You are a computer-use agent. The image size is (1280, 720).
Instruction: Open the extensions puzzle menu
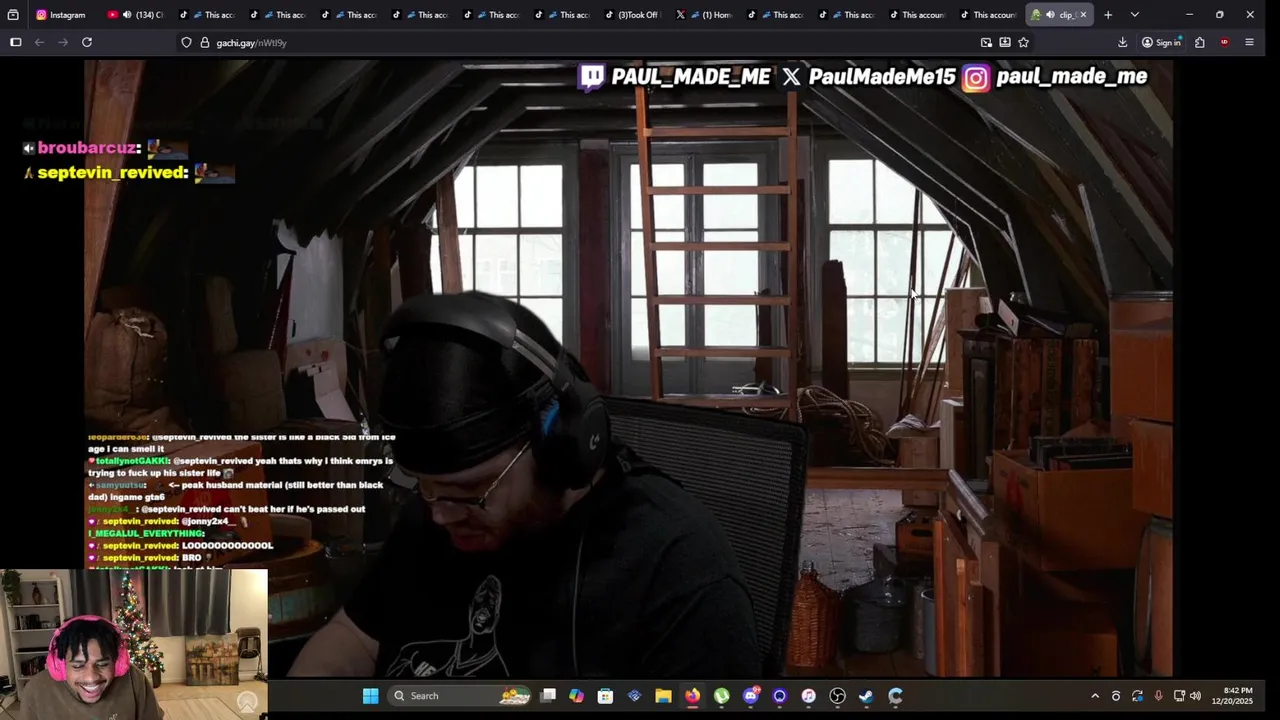tap(1199, 42)
